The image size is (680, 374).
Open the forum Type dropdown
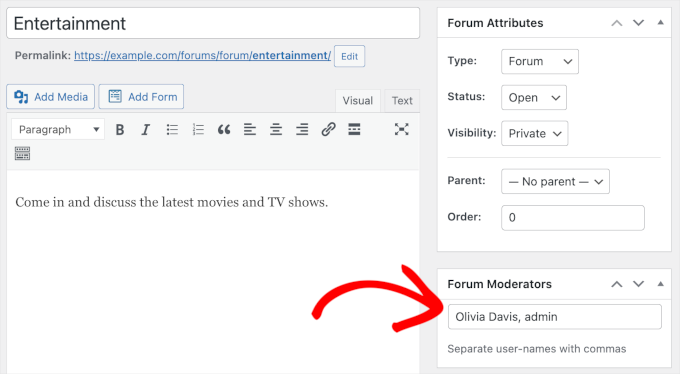coord(540,62)
